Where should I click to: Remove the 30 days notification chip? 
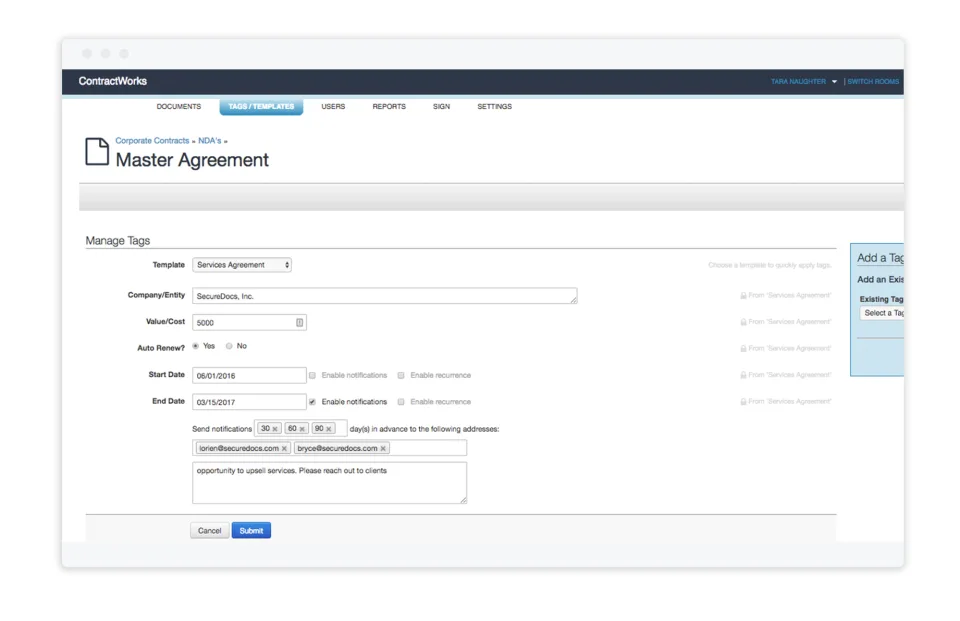coord(275,429)
